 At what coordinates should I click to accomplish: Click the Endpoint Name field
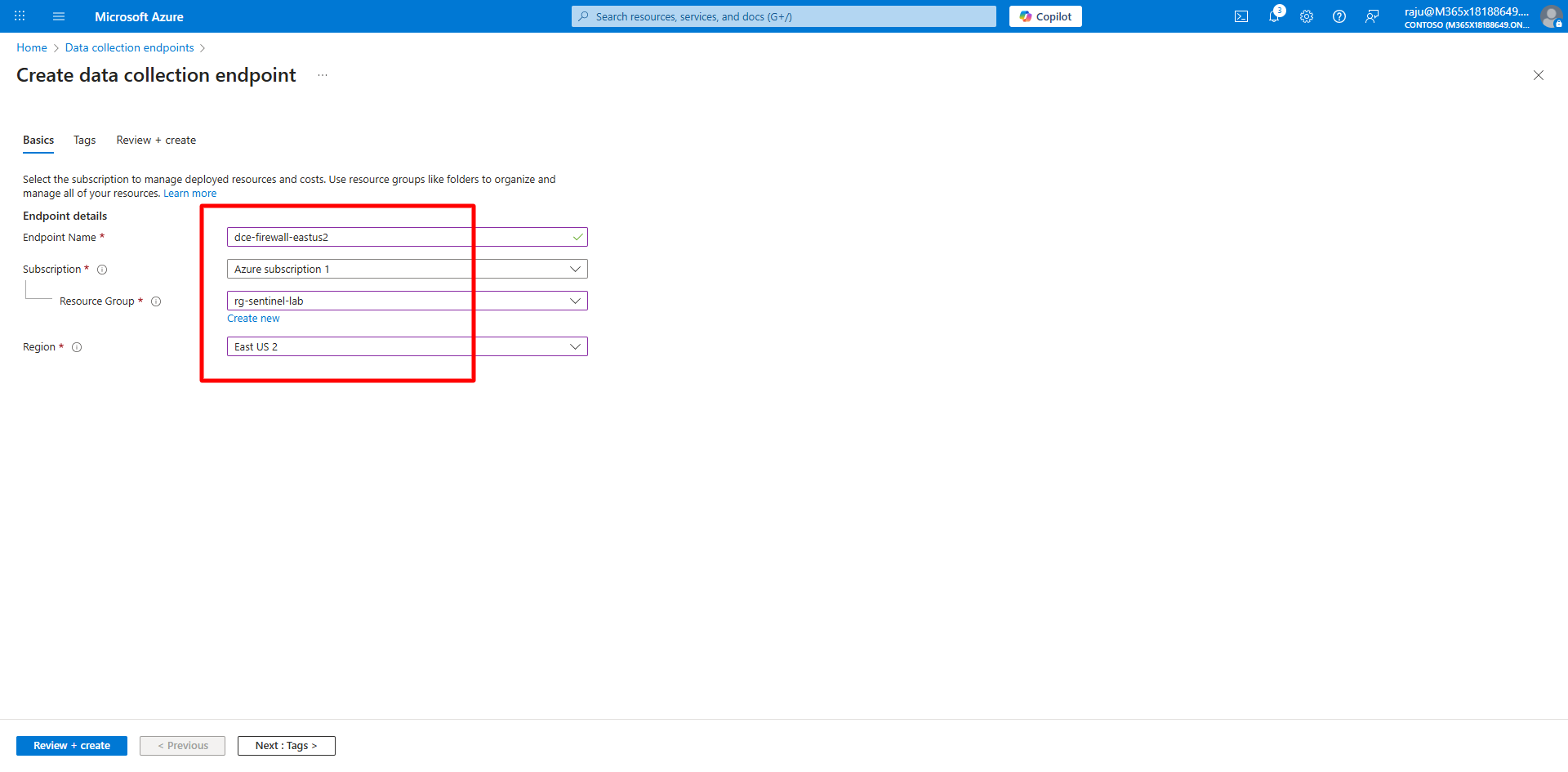[x=408, y=237]
